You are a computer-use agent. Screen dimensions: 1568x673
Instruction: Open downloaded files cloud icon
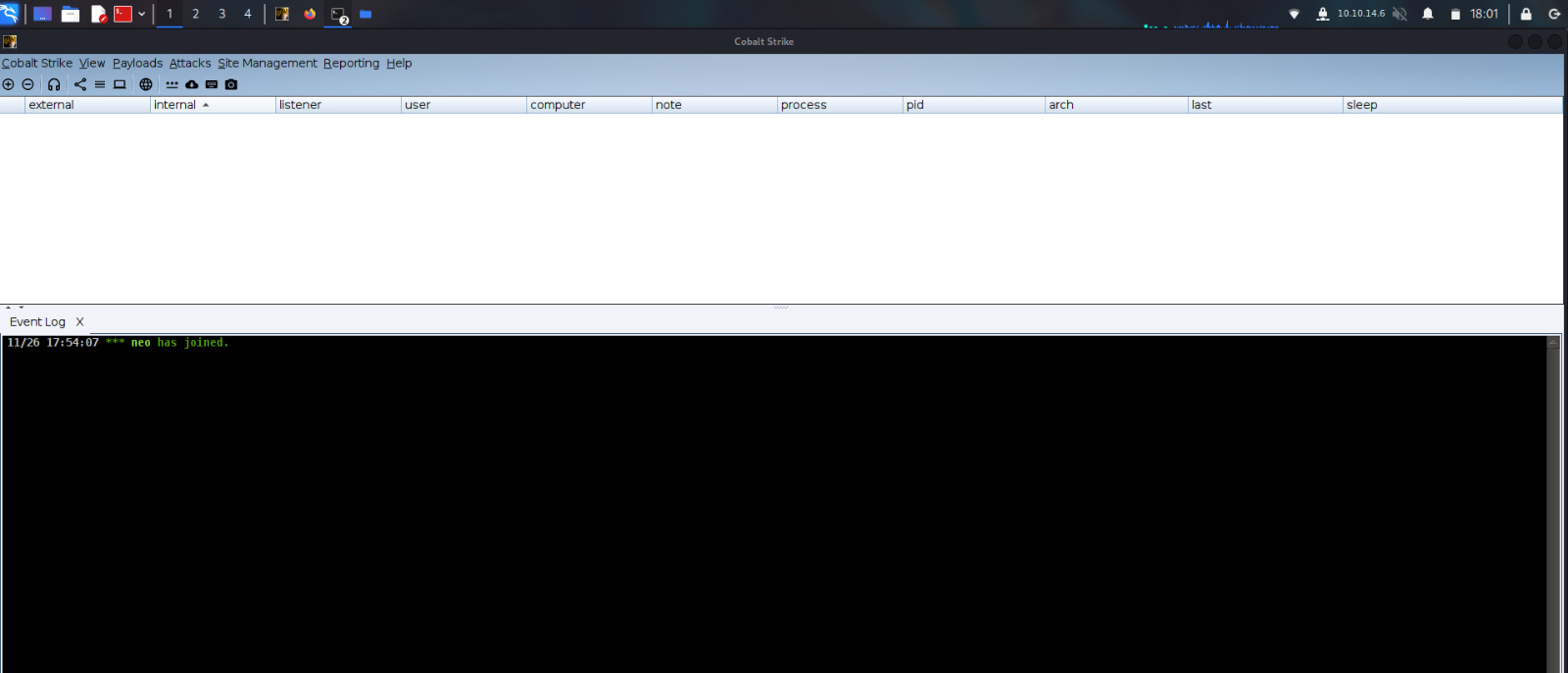point(192,84)
